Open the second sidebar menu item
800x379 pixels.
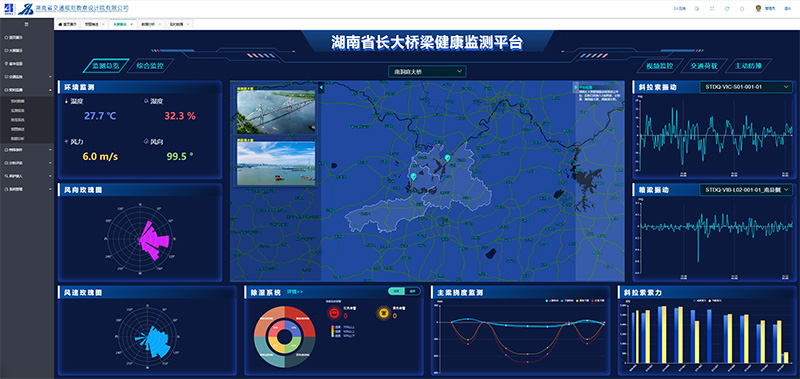point(27,50)
